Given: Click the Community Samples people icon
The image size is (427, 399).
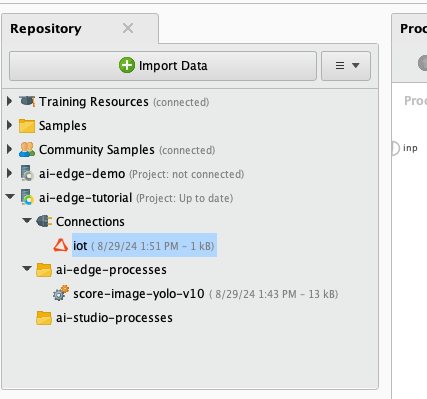Looking at the screenshot, I should (27, 150).
